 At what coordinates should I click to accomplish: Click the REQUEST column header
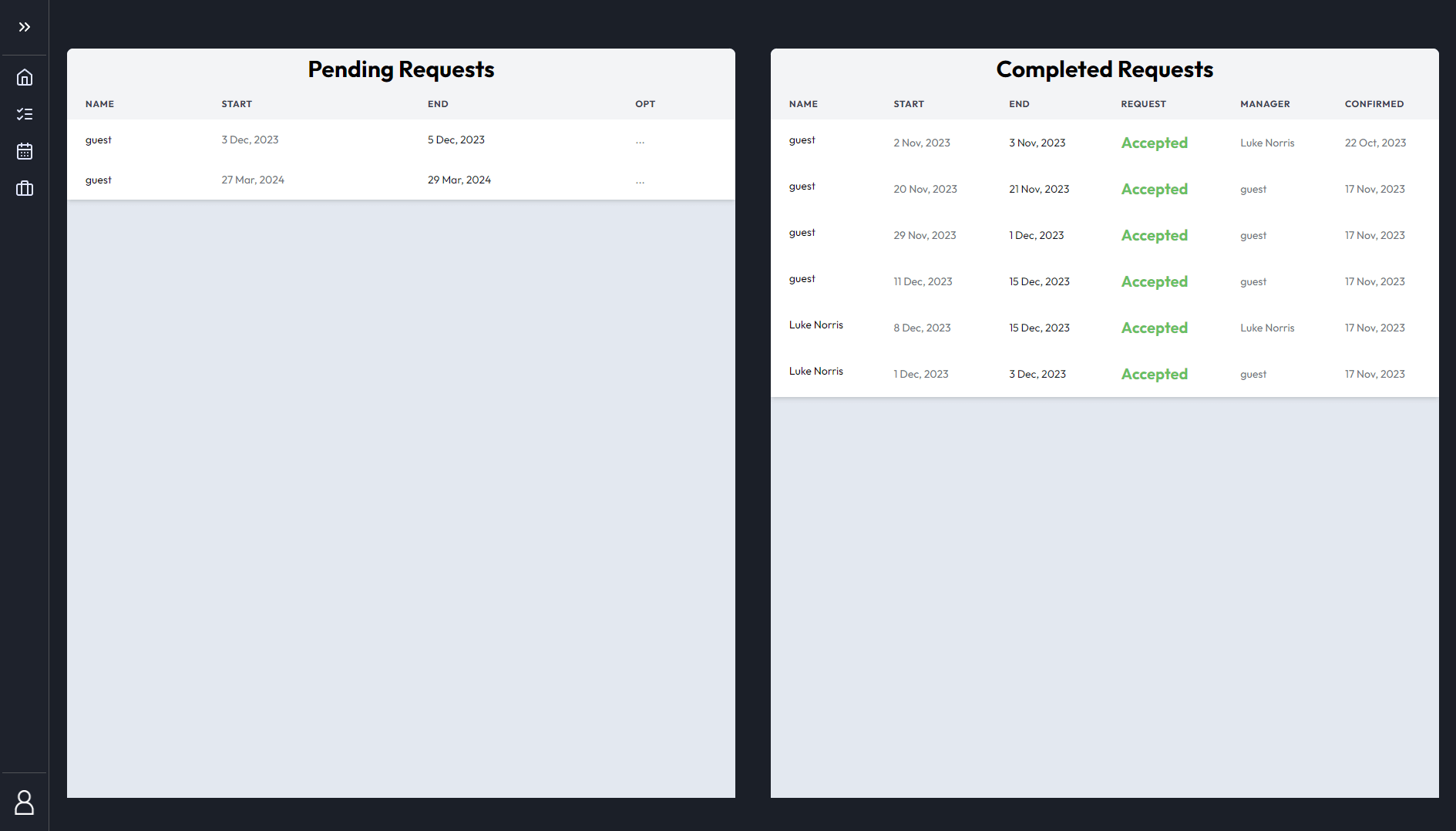click(1143, 103)
